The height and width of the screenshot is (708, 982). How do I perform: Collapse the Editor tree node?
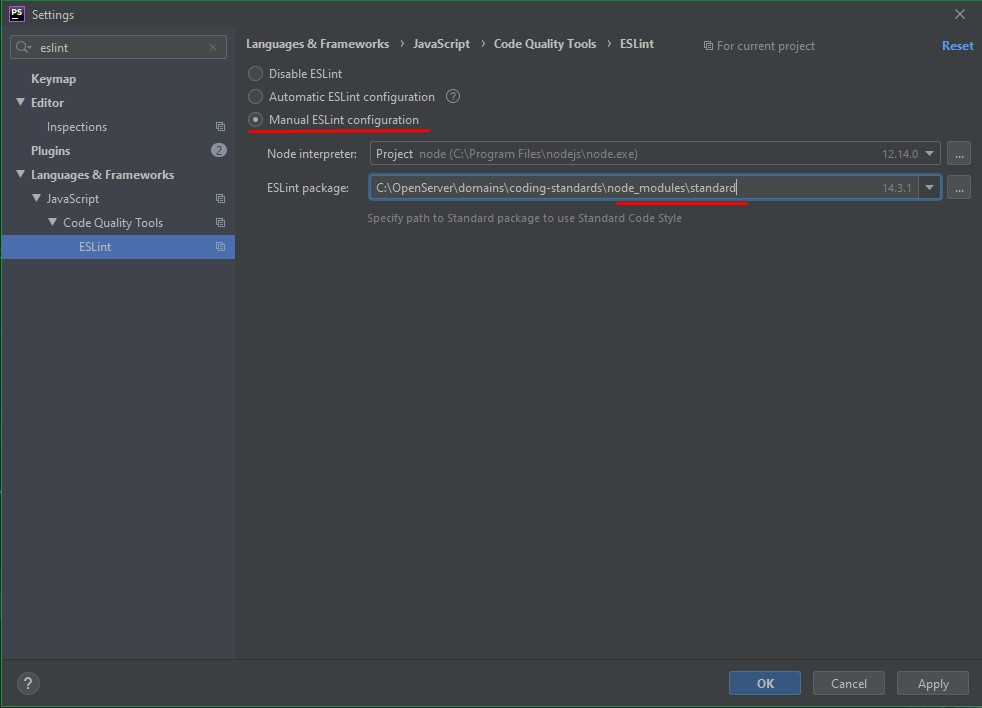click(x=21, y=102)
